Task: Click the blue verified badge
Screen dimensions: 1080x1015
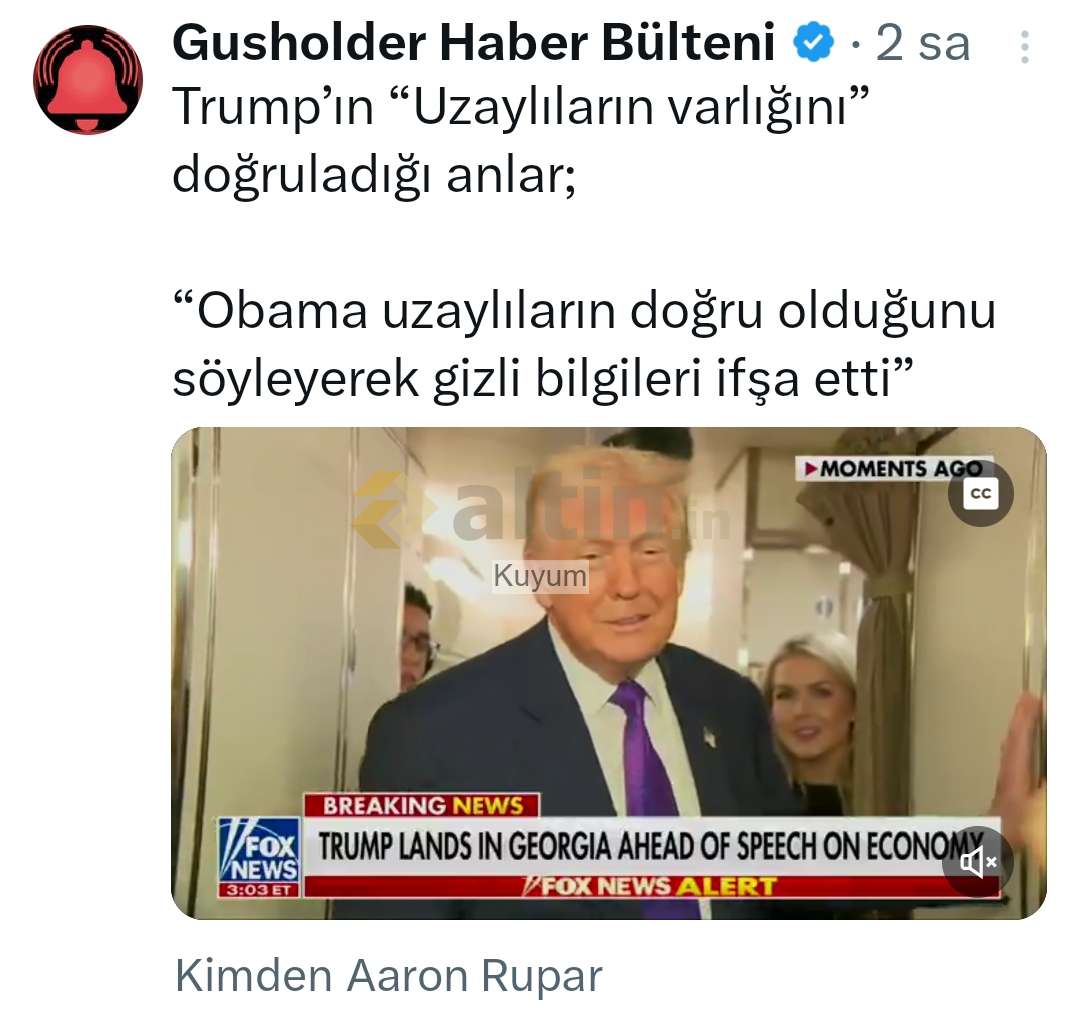Action: pos(813,43)
